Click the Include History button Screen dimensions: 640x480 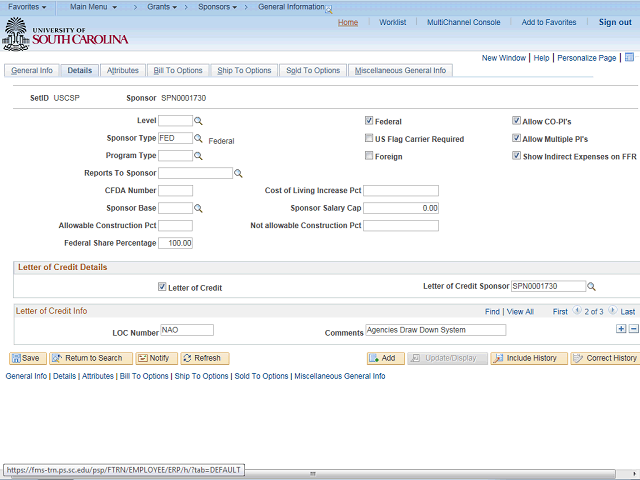tap(529, 358)
